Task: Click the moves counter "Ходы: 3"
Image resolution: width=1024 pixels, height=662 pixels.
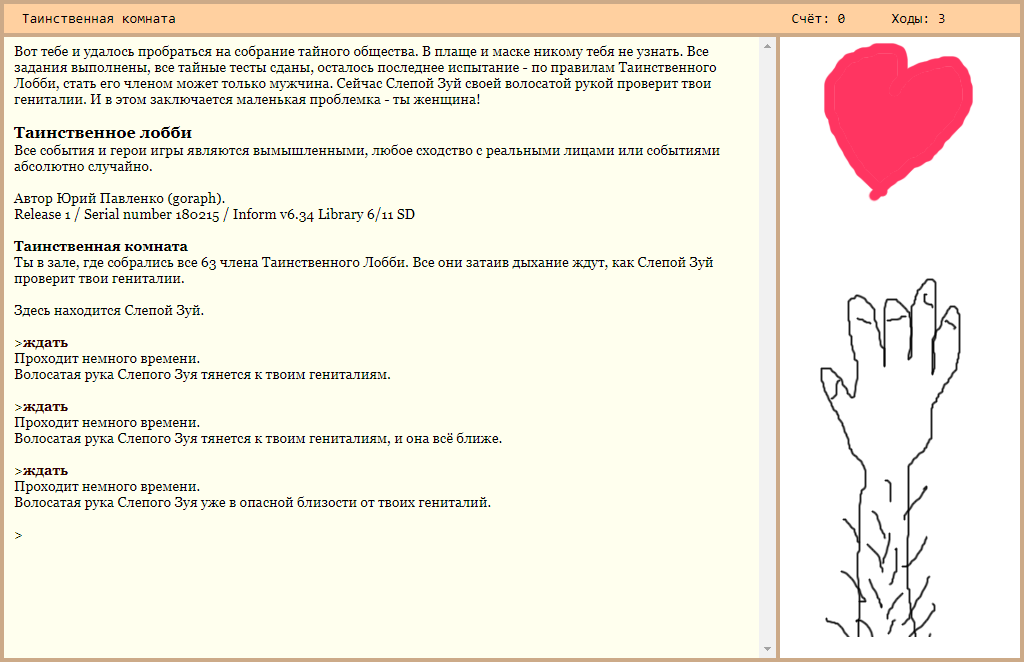Action: coord(918,18)
